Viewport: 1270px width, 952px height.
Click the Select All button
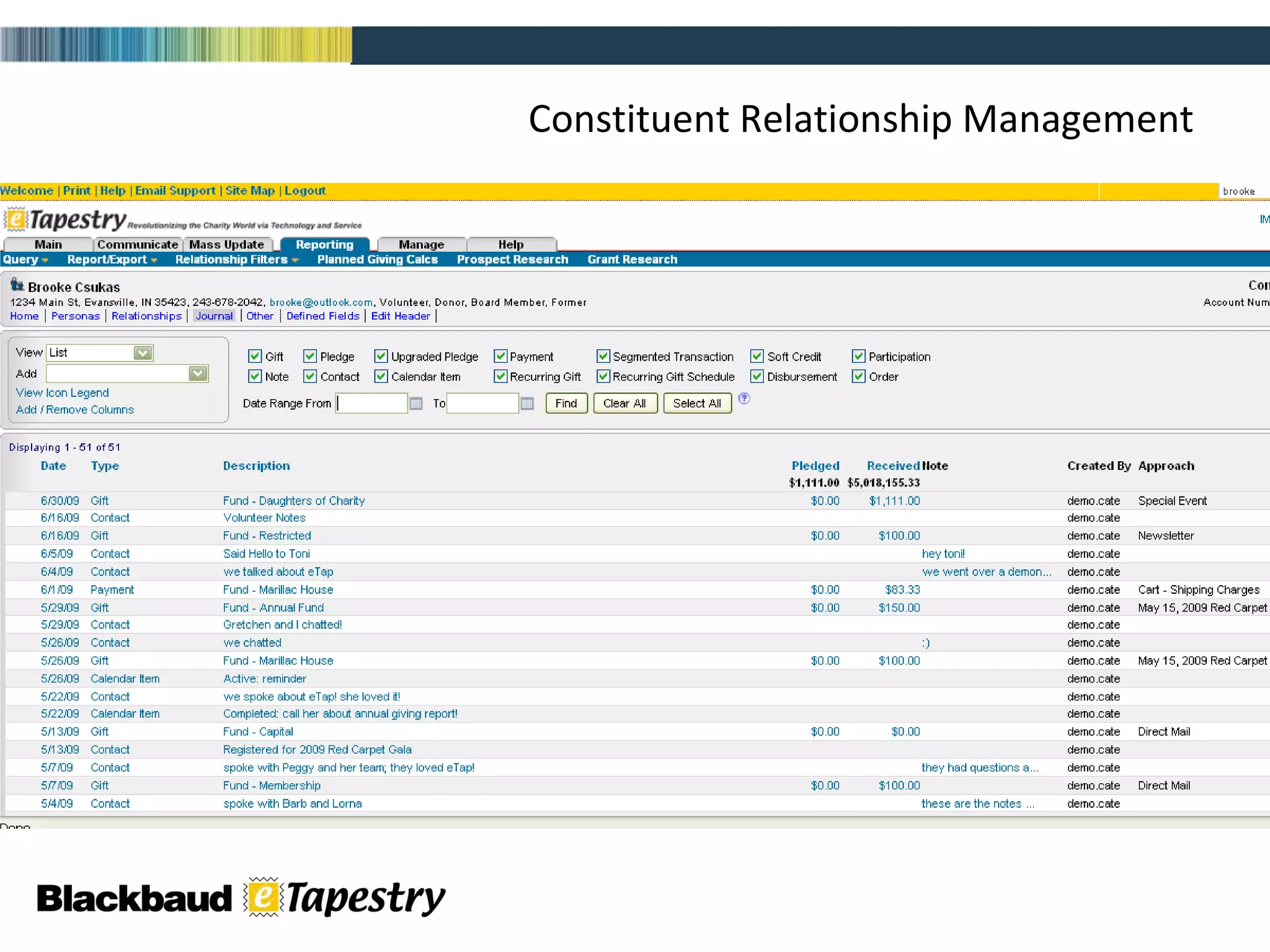tap(697, 403)
